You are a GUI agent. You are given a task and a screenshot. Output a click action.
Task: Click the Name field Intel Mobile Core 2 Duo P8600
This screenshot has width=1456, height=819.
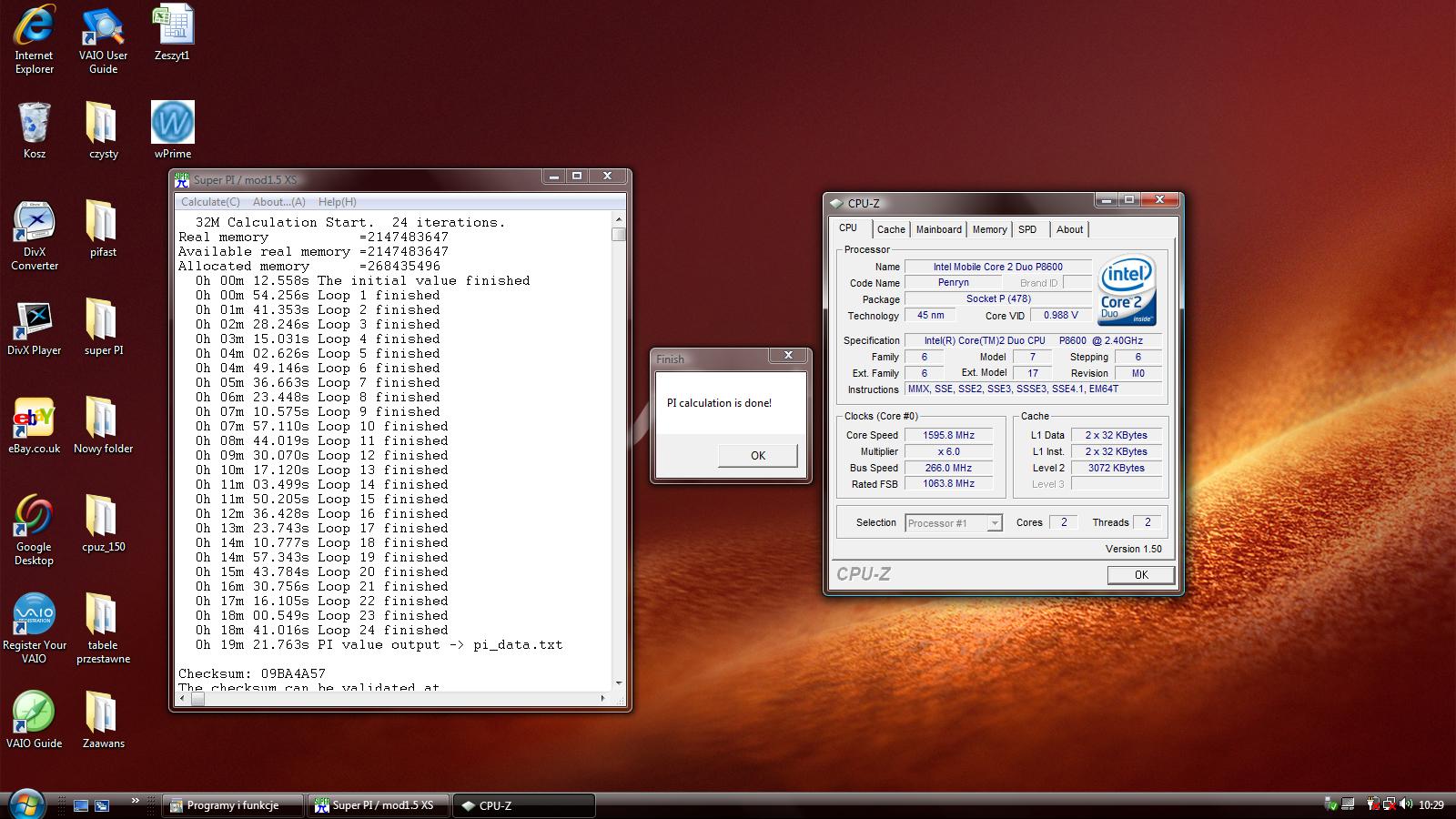pos(997,267)
